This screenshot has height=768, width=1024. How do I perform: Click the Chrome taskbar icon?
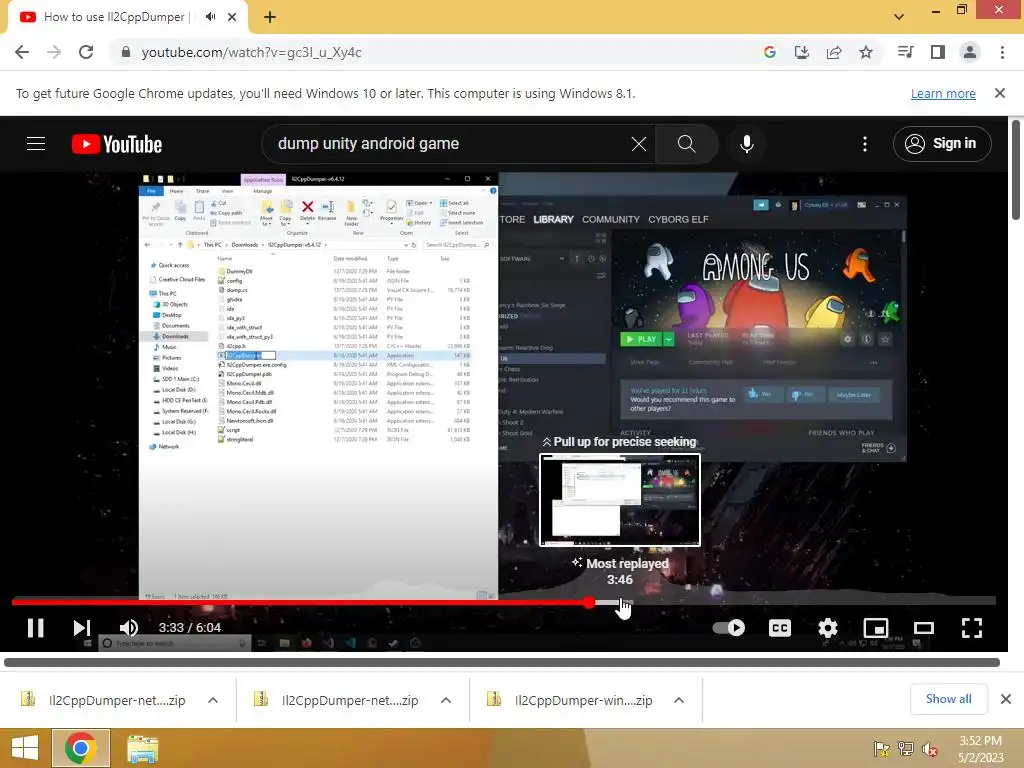coord(80,748)
